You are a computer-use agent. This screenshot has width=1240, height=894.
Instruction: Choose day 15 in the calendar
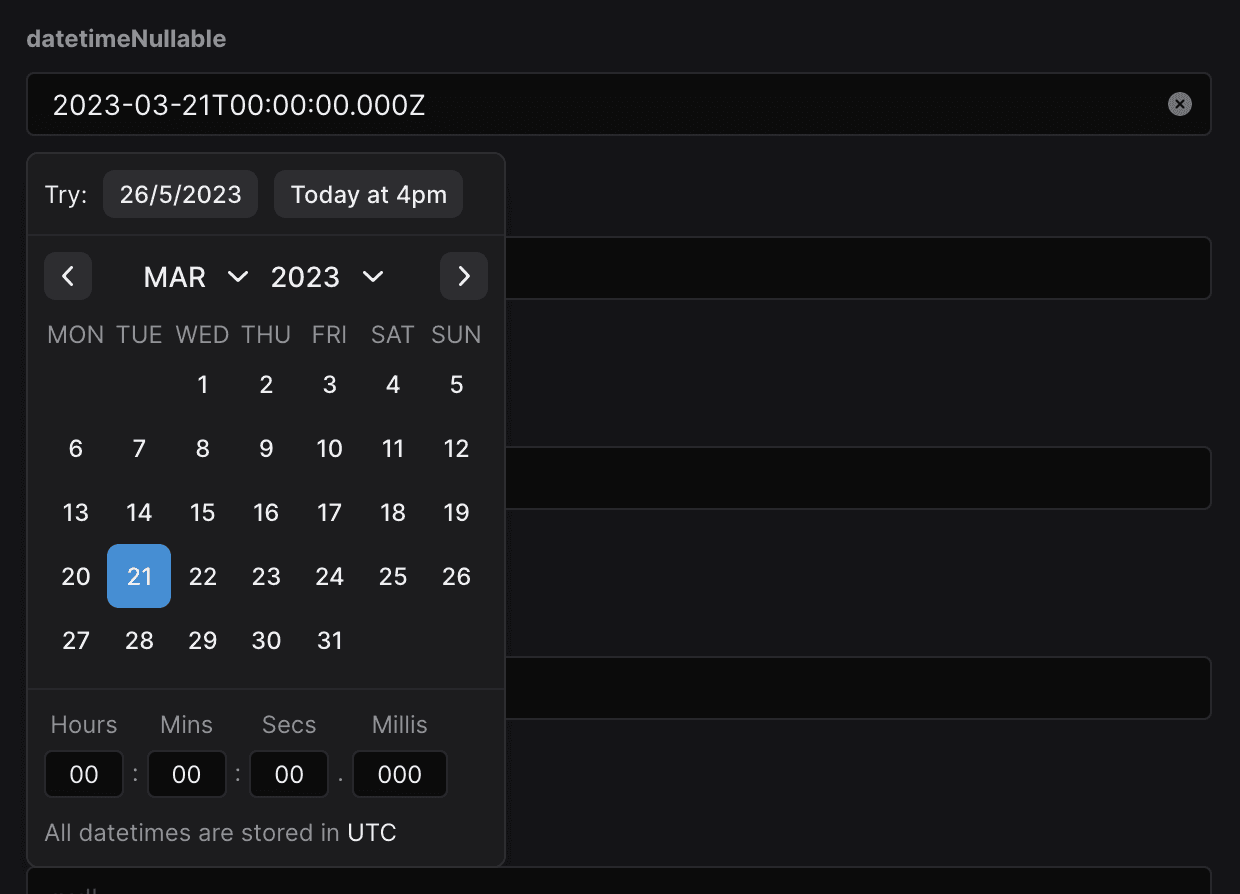(203, 512)
